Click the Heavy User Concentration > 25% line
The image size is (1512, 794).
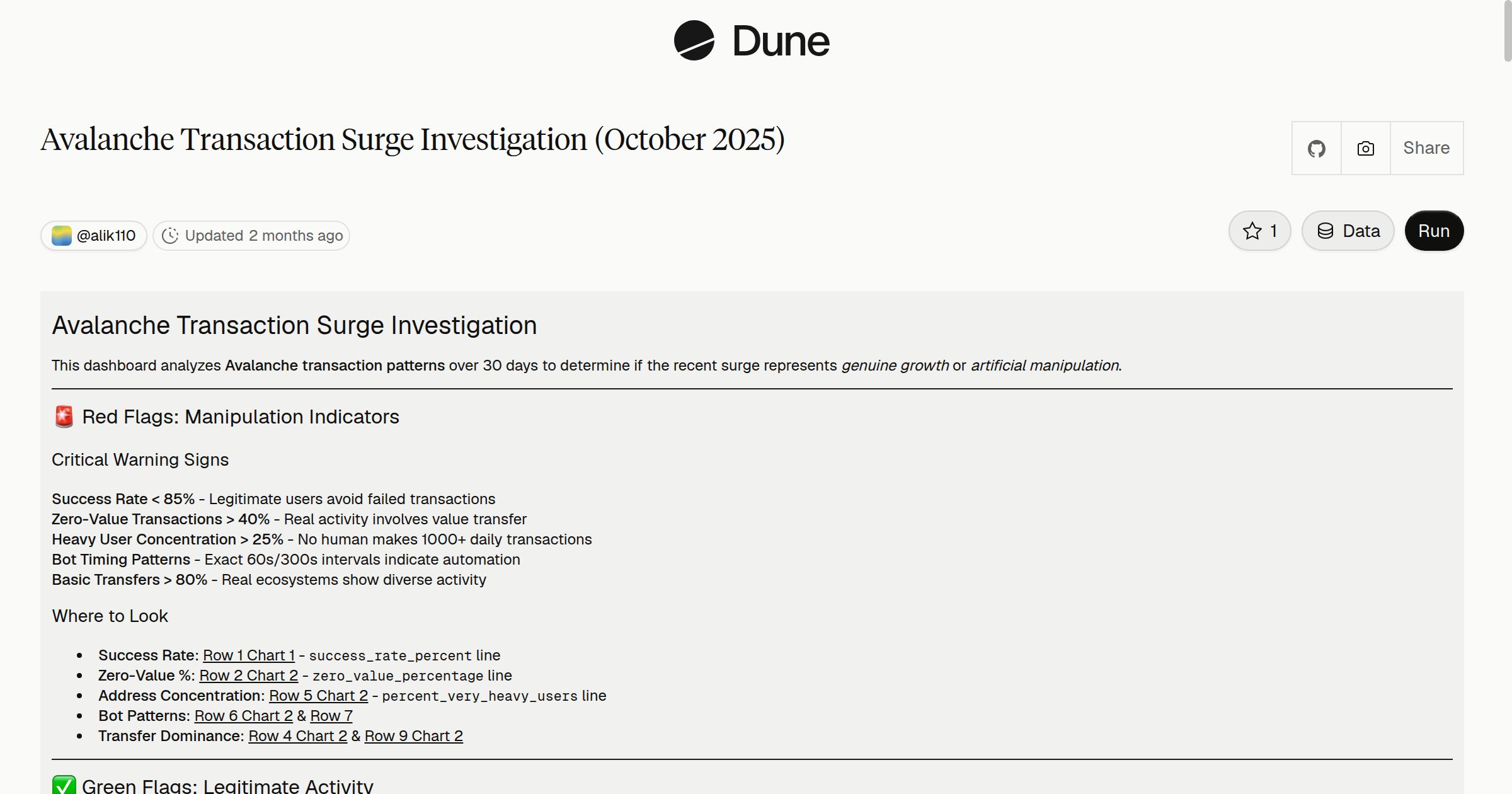(322, 539)
